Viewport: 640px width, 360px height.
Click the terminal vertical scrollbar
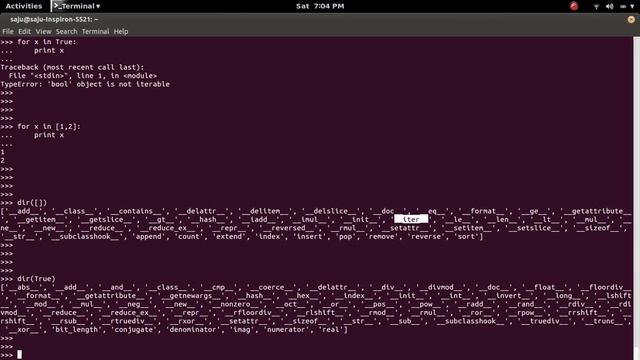click(636, 198)
